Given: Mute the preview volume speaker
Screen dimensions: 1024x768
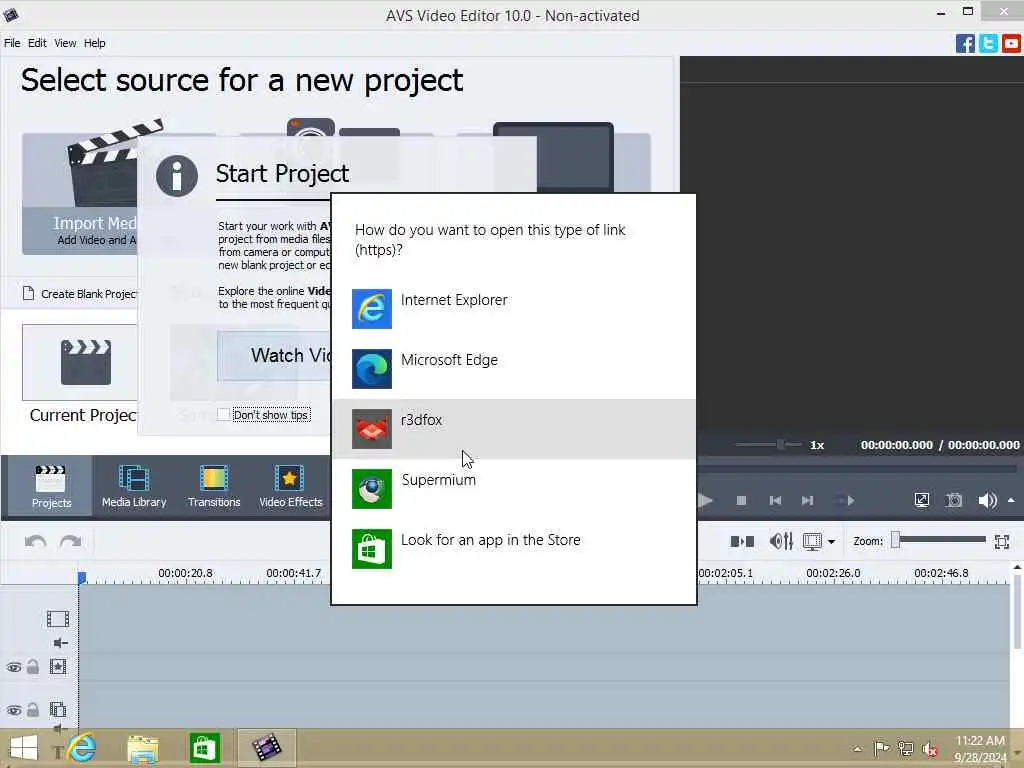Looking at the screenshot, I should (x=987, y=501).
